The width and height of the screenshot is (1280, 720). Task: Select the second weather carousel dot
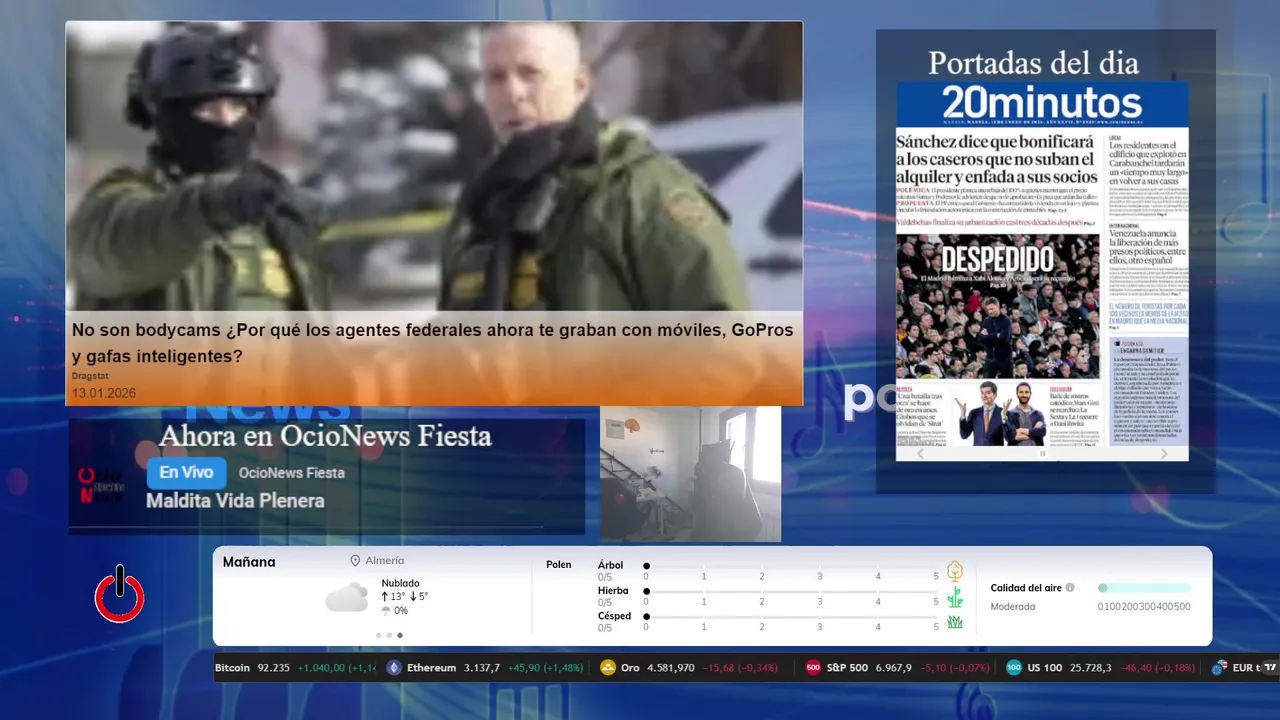click(389, 635)
